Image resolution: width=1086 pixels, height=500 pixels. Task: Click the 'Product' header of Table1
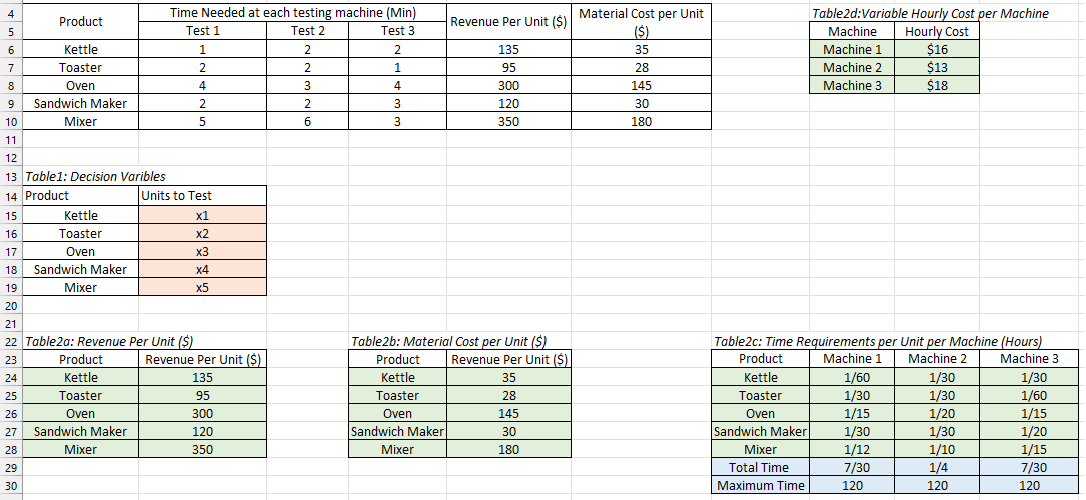pos(81,195)
